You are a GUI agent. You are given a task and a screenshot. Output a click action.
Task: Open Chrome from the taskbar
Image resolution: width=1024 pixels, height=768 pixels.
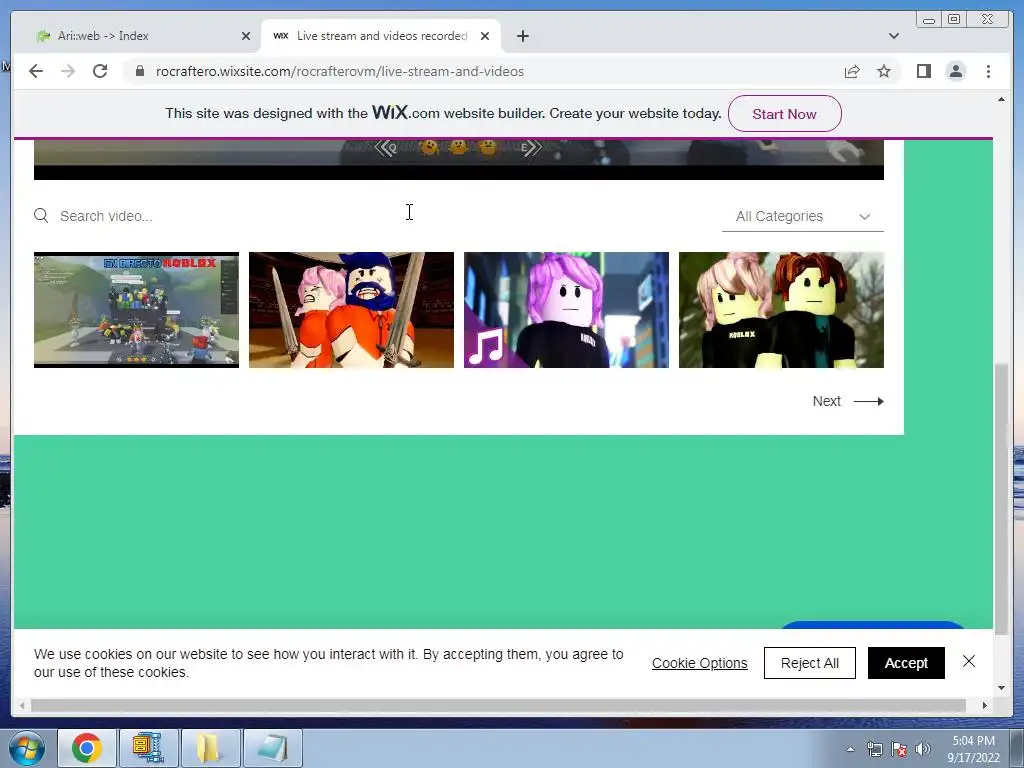coord(87,748)
